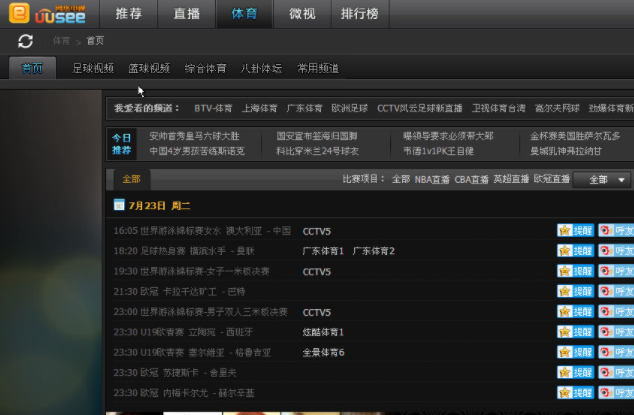The height and width of the screenshot is (415, 634).
Task: Select the 首页 sub tab
Action: tap(32, 68)
